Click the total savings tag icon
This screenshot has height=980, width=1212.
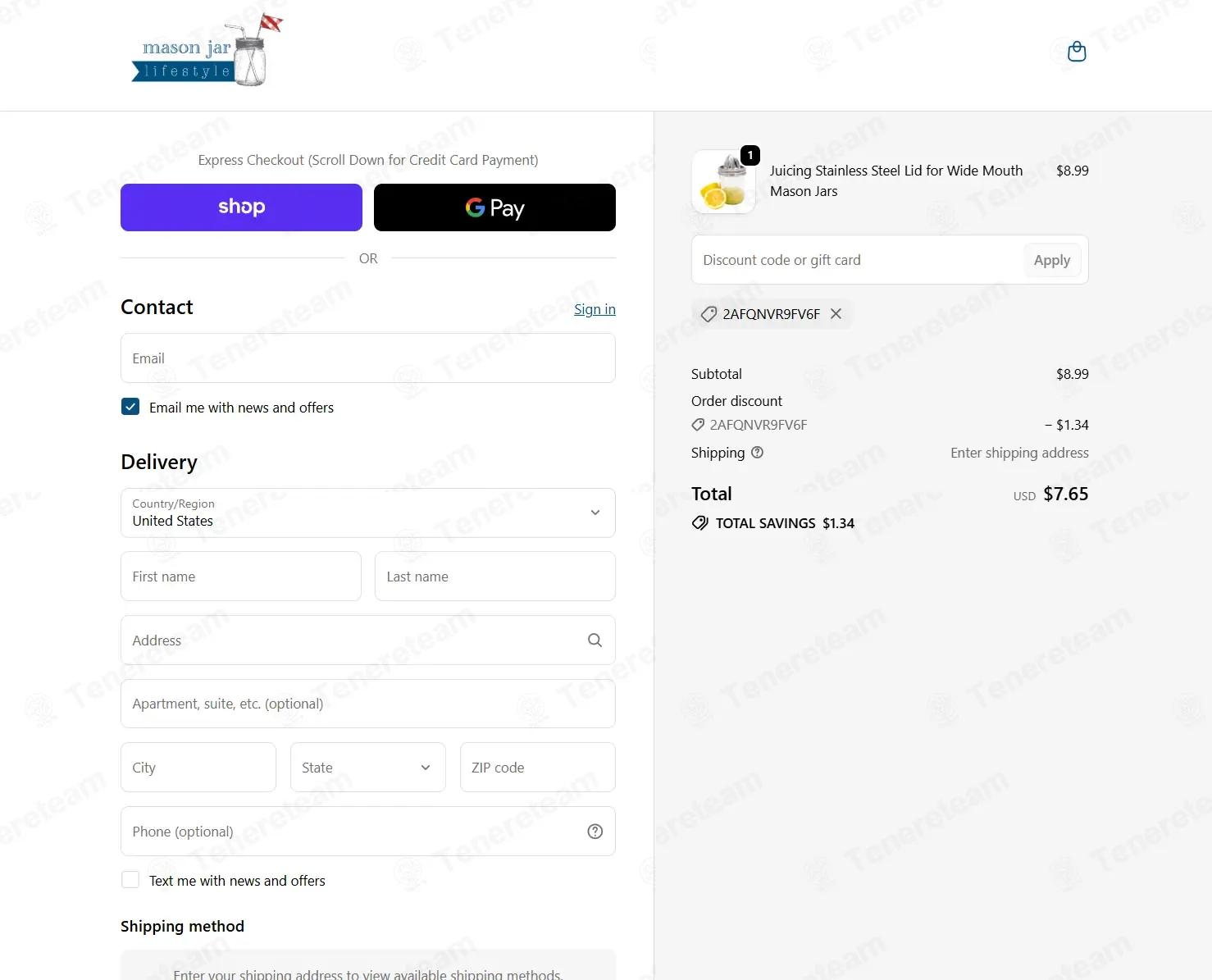click(x=699, y=523)
